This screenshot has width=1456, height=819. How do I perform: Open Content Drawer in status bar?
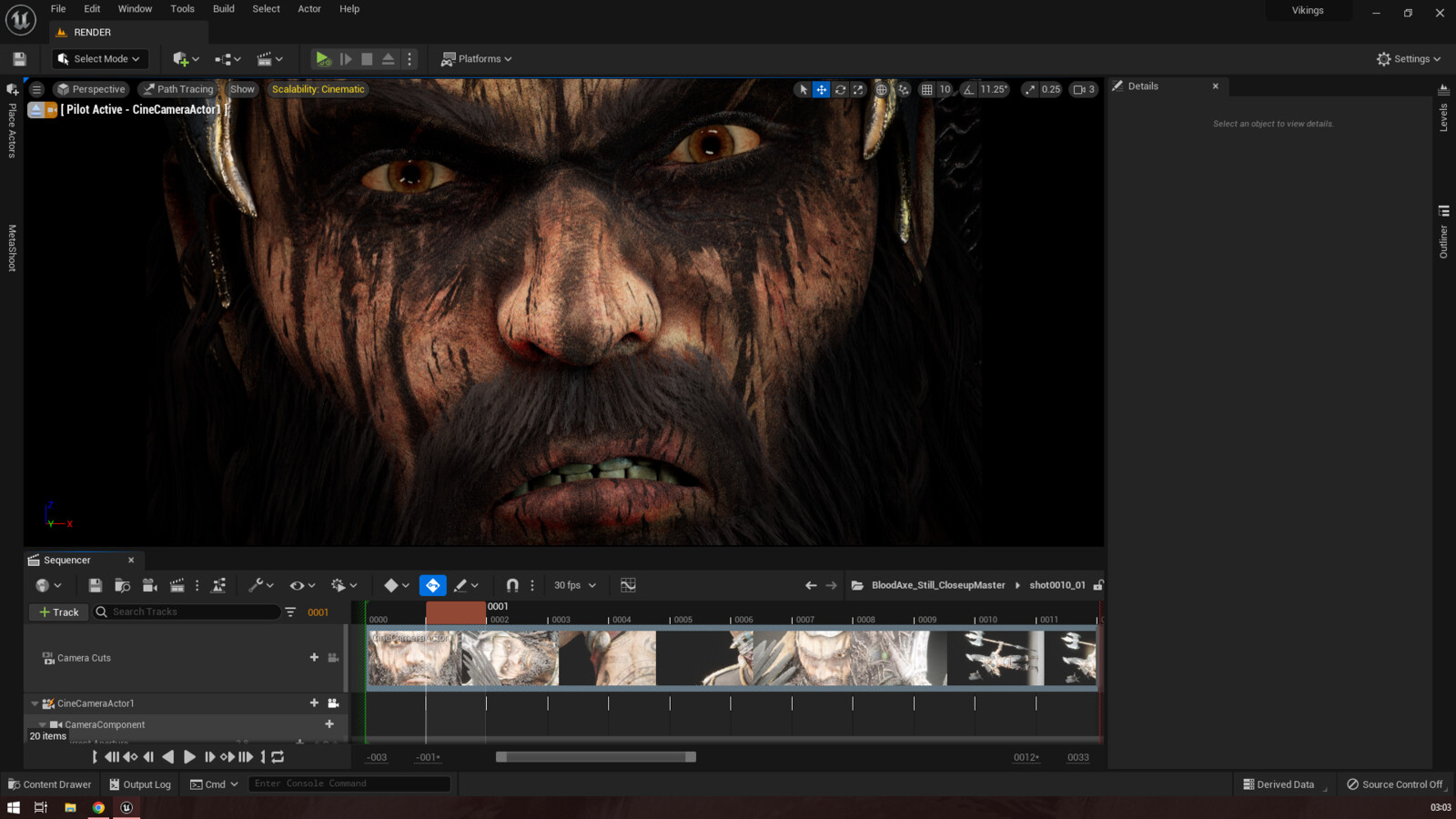(x=50, y=784)
